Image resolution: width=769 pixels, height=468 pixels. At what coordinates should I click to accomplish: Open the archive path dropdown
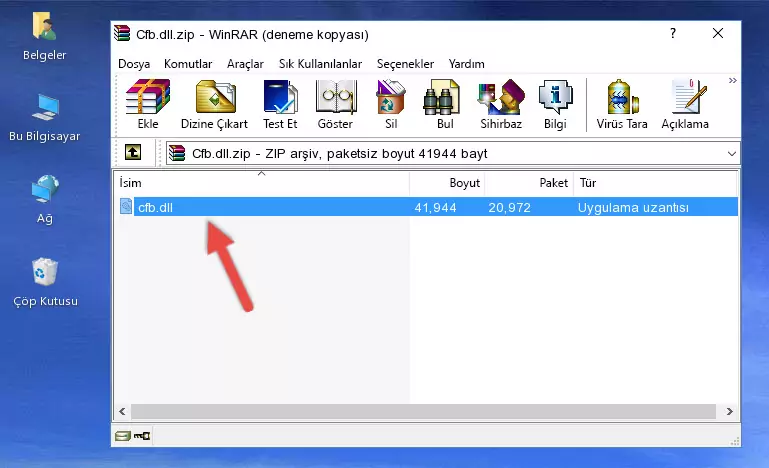point(731,154)
